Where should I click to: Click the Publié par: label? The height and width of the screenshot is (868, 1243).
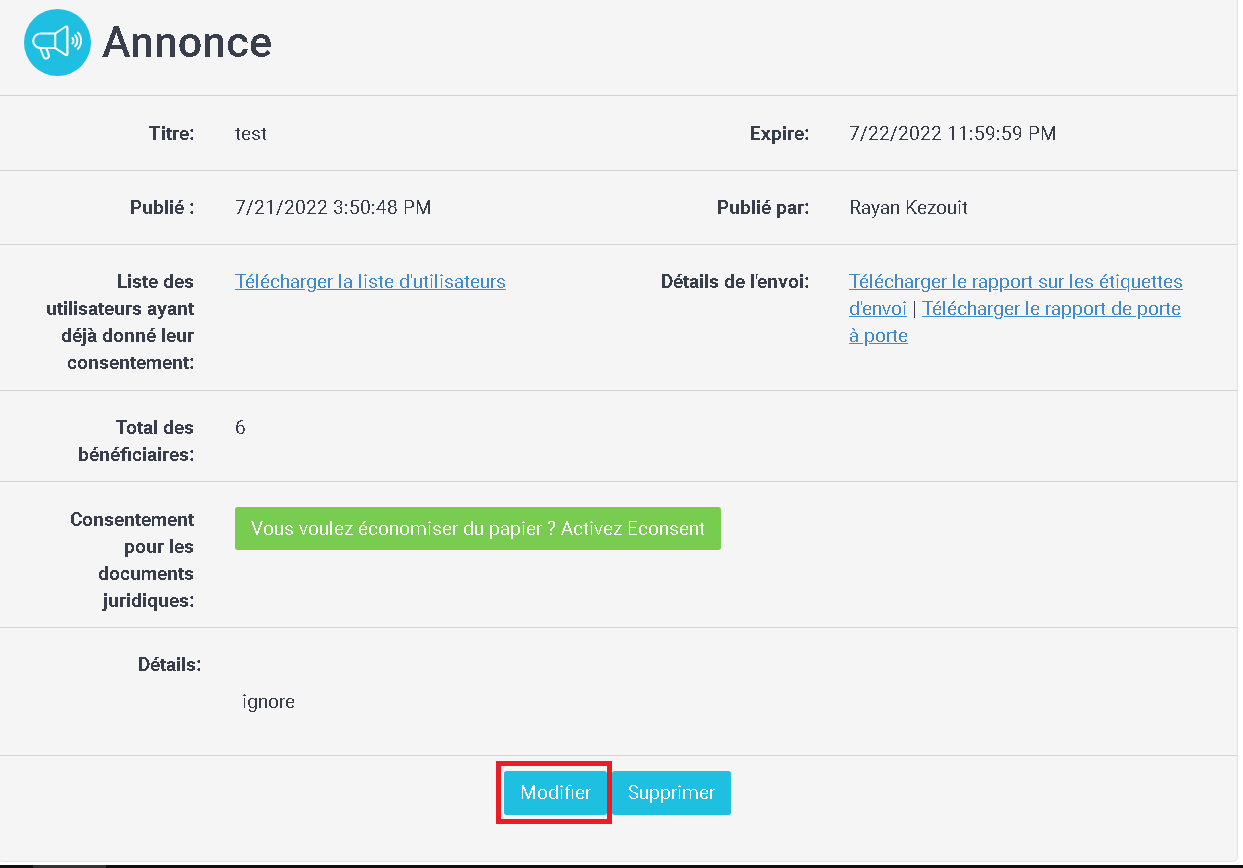tap(763, 207)
